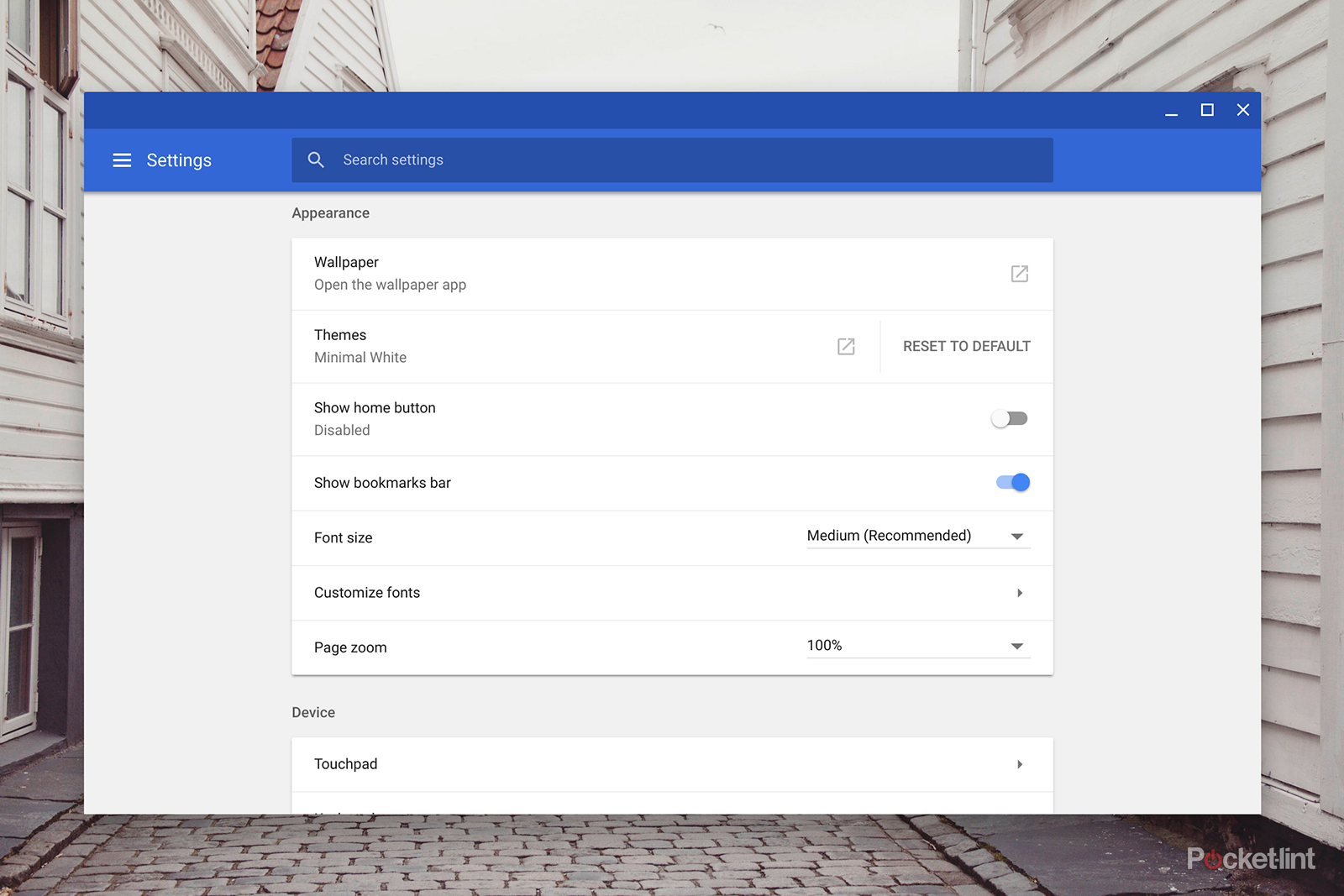The image size is (1344, 896).
Task: Click RESET TO DEFAULT for the theme
Action: 966,346
